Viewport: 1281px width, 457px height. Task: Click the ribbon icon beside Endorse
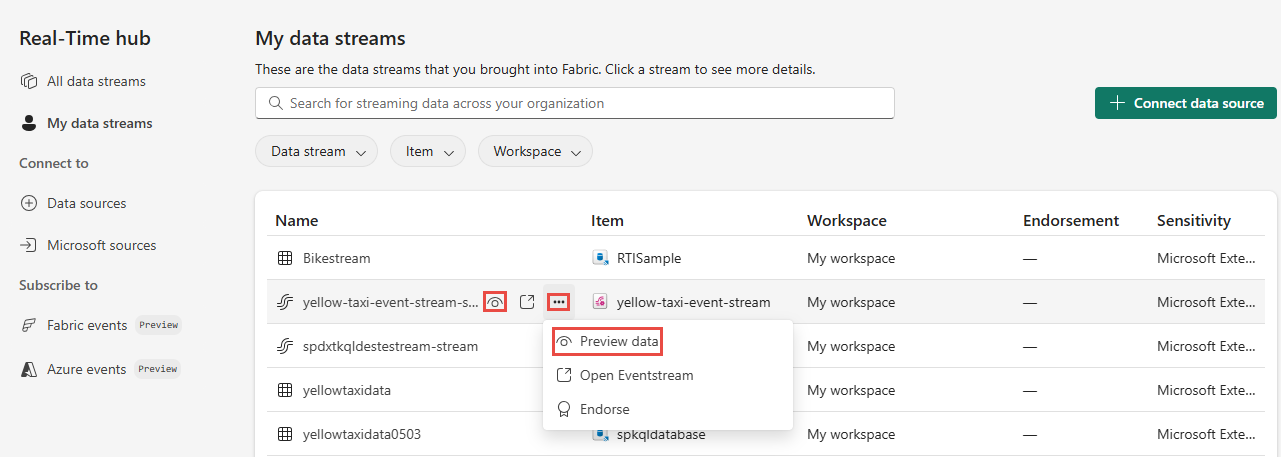564,409
